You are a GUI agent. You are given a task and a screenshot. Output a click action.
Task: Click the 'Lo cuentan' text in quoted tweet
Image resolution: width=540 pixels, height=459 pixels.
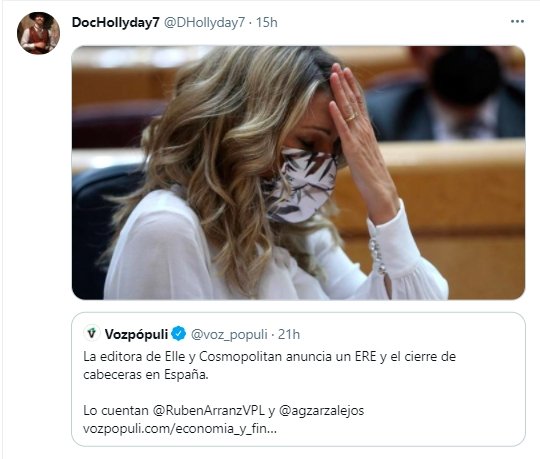coord(116,410)
